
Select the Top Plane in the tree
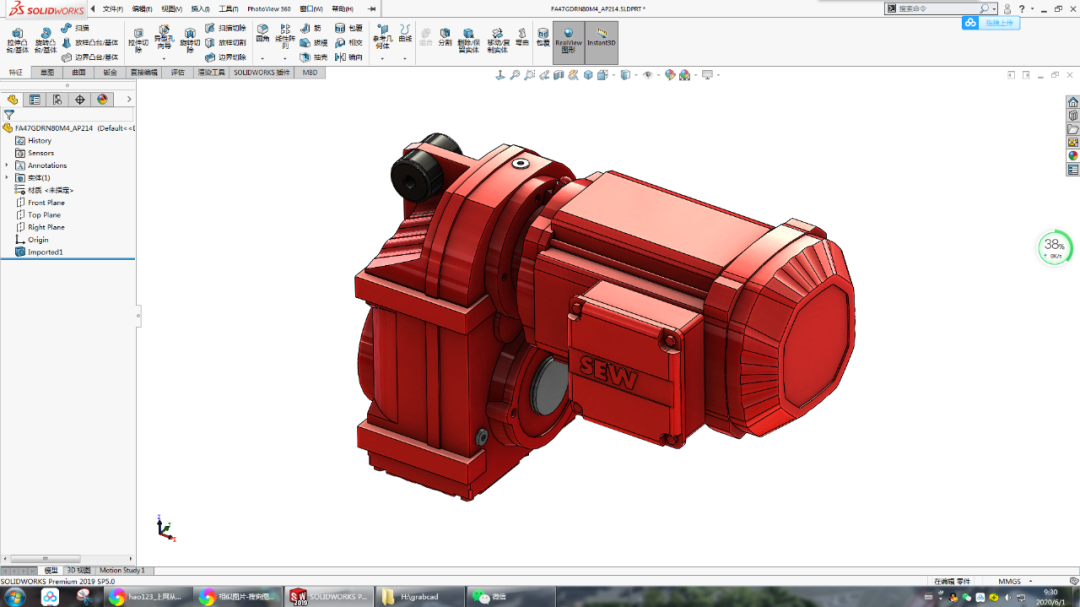[x=38, y=215]
